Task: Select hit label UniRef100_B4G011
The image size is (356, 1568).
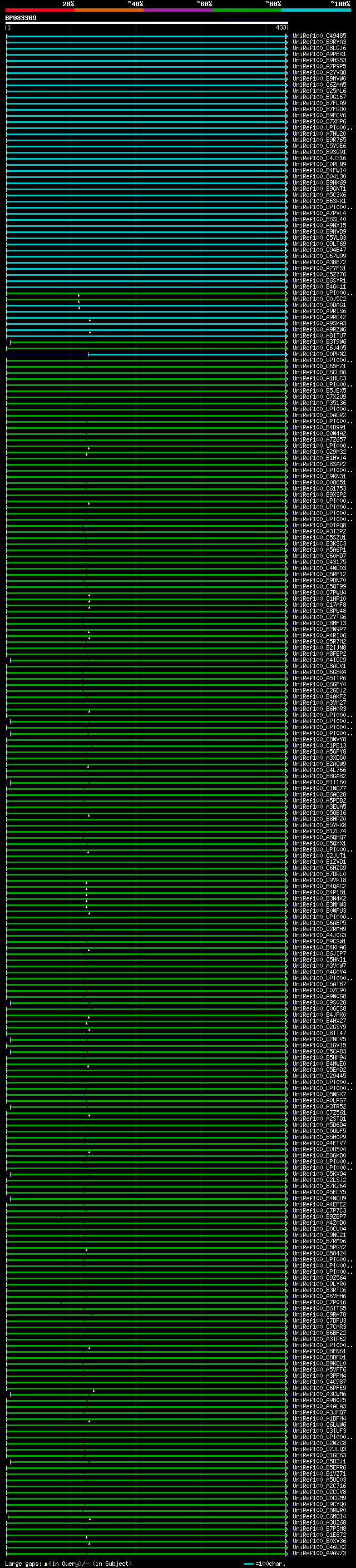Action: 319,286
